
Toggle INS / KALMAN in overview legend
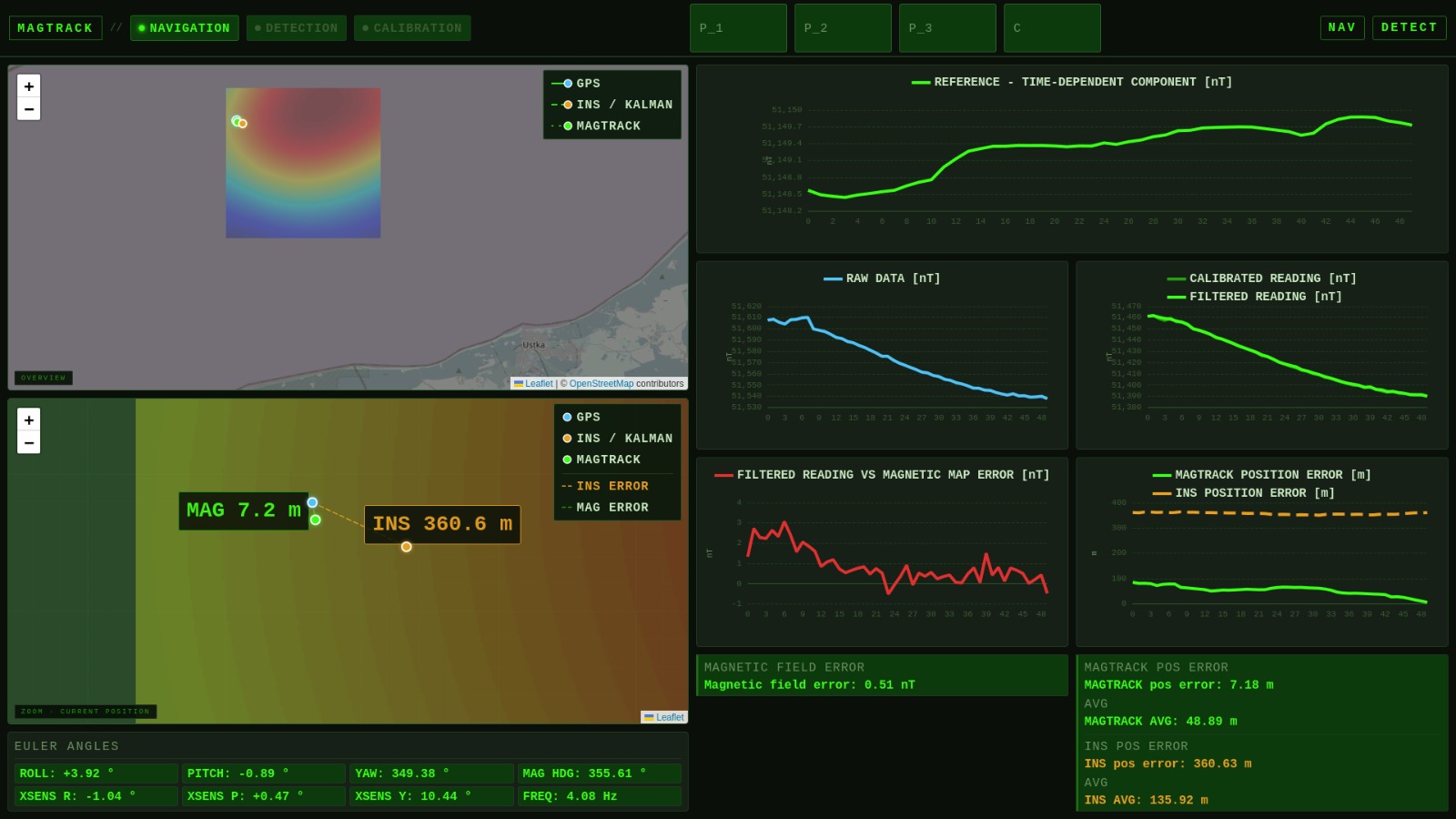click(612, 105)
